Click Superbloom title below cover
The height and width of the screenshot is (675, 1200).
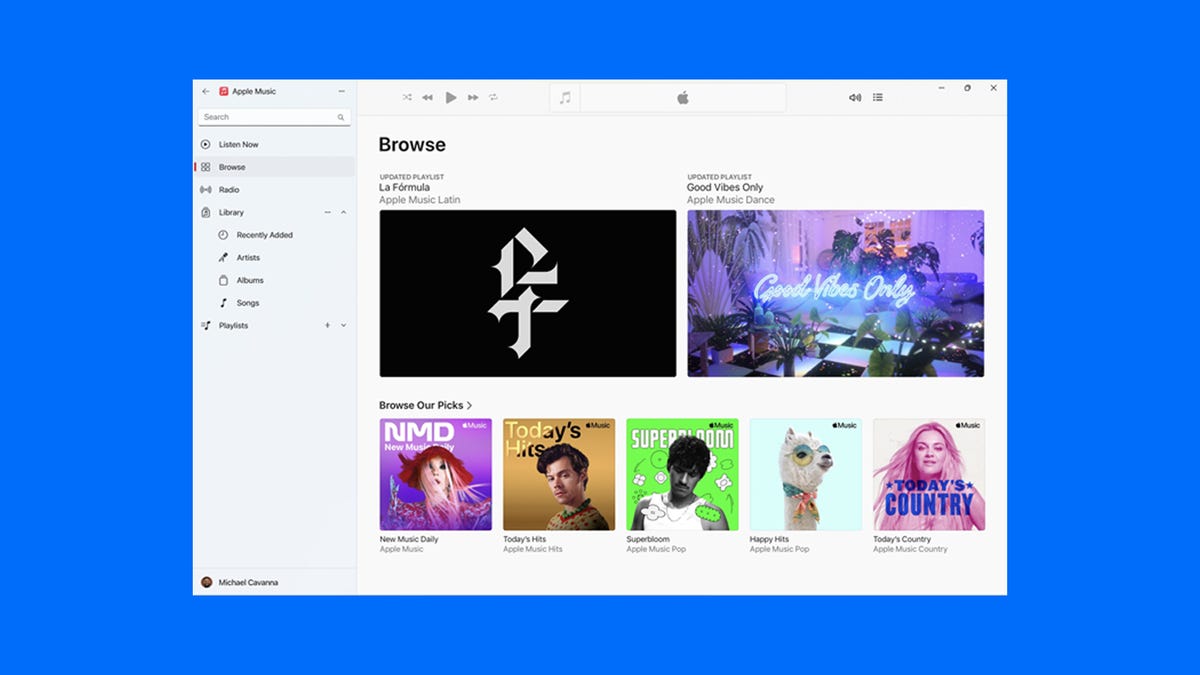[648, 539]
